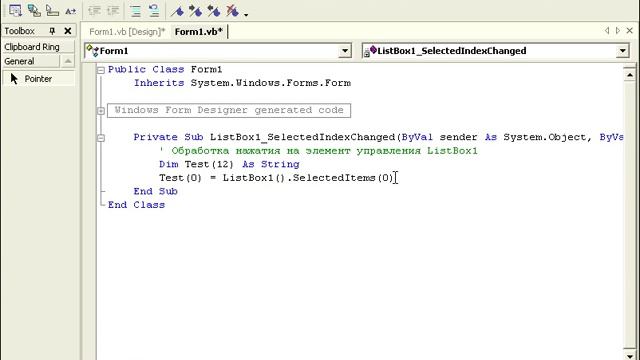
Task: Toggle bookmark on current line
Action: [177, 11]
